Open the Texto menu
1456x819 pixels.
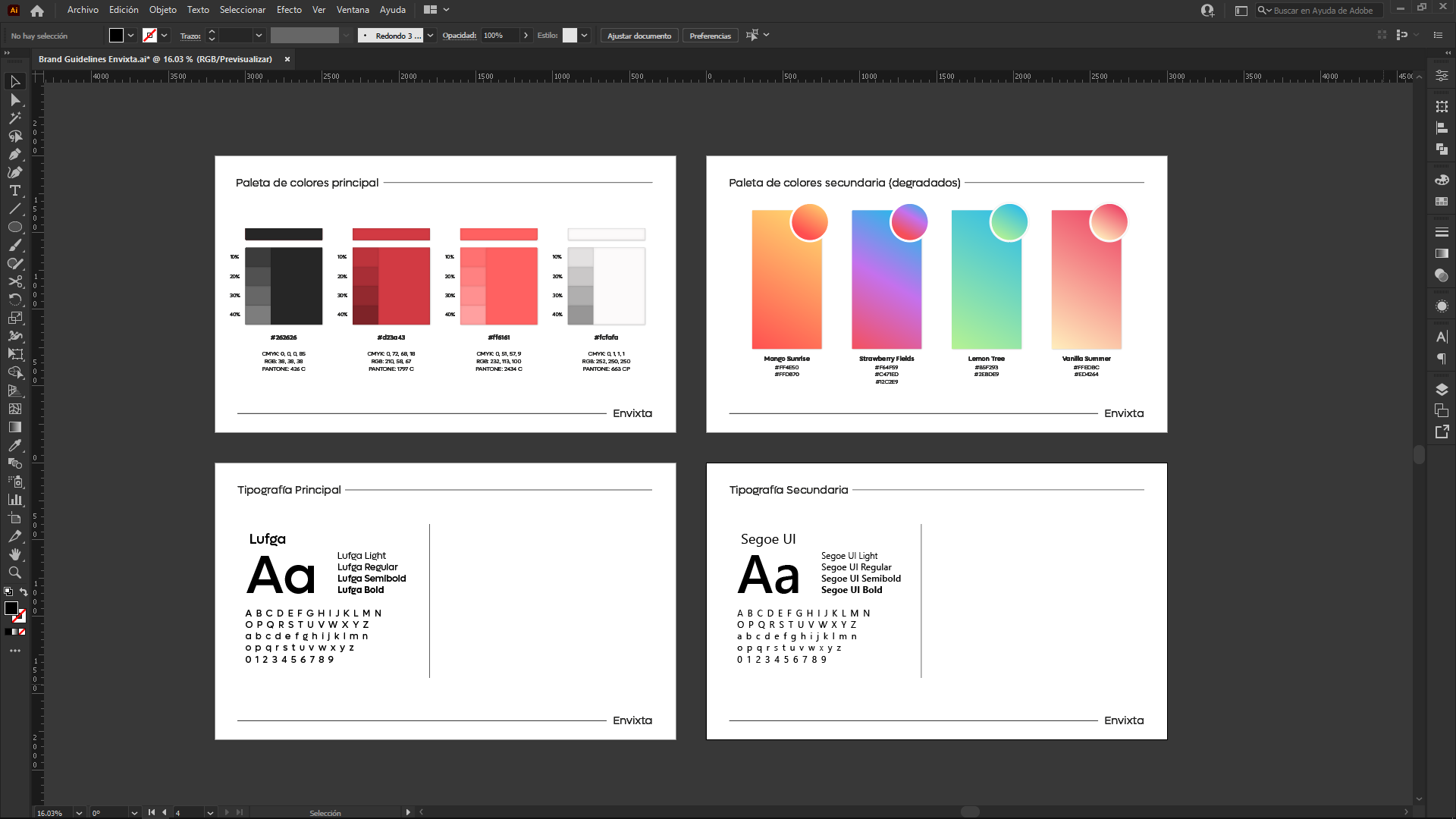[x=198, y=10]
